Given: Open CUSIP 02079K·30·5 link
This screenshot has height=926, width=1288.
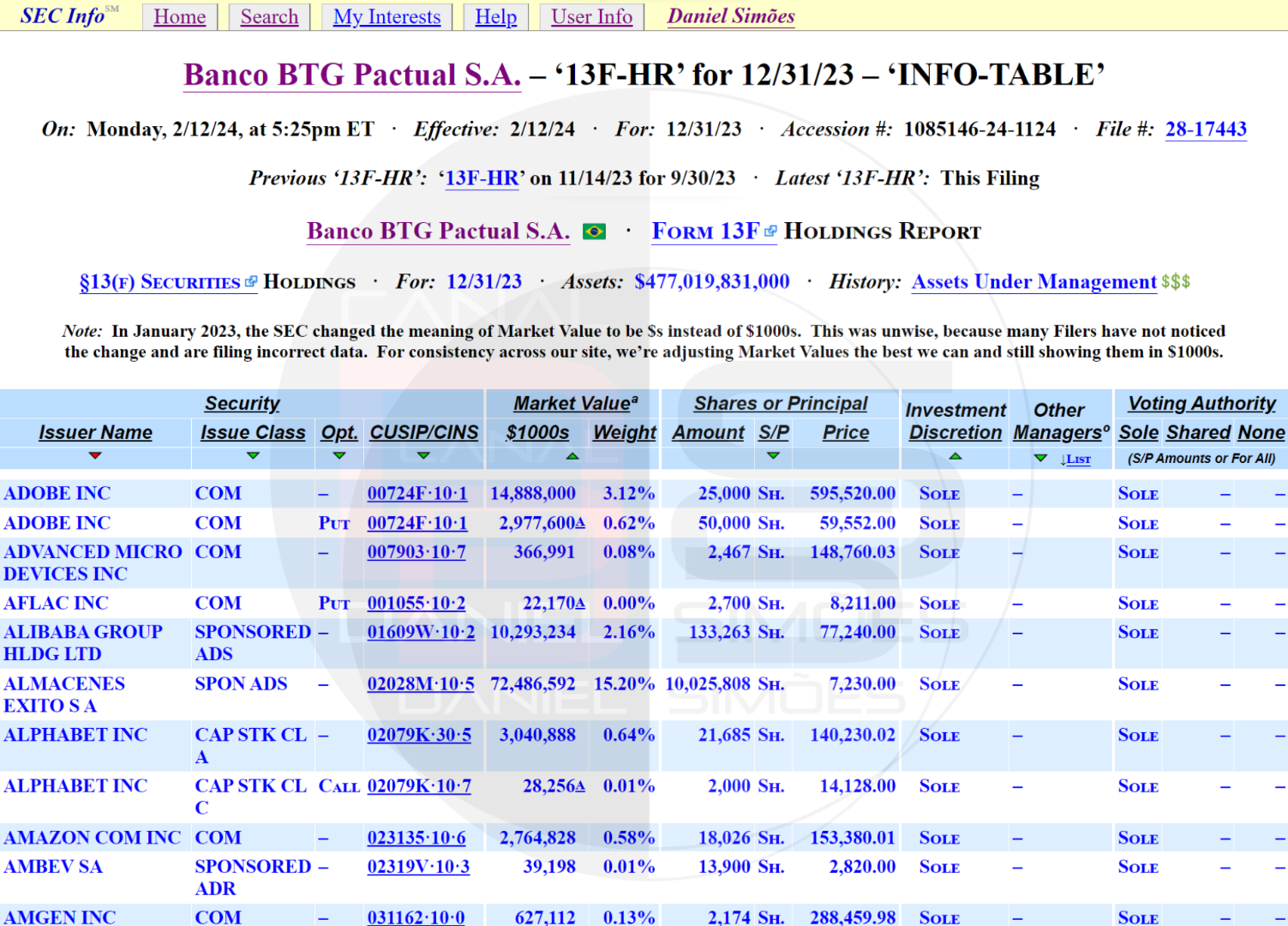Looking at the screenshot, I should click(419, 736).
